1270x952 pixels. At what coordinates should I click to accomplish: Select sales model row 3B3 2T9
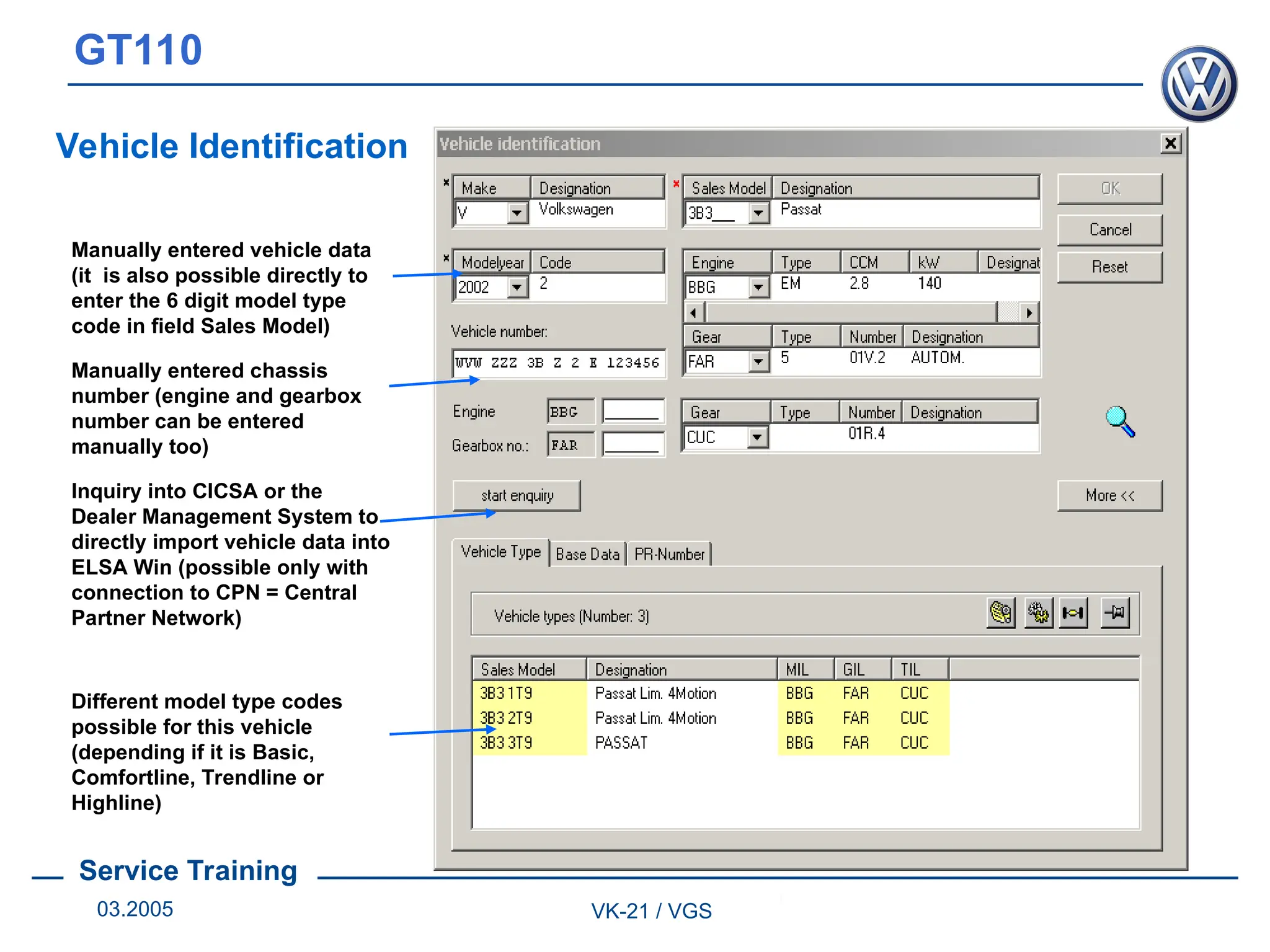506,718
